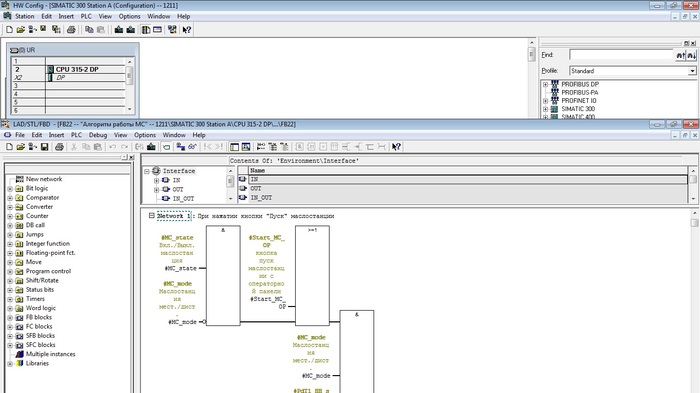Click Upload to PG icon in HW Config
Screen dimensions: 700x393
(x=131, y=30)
